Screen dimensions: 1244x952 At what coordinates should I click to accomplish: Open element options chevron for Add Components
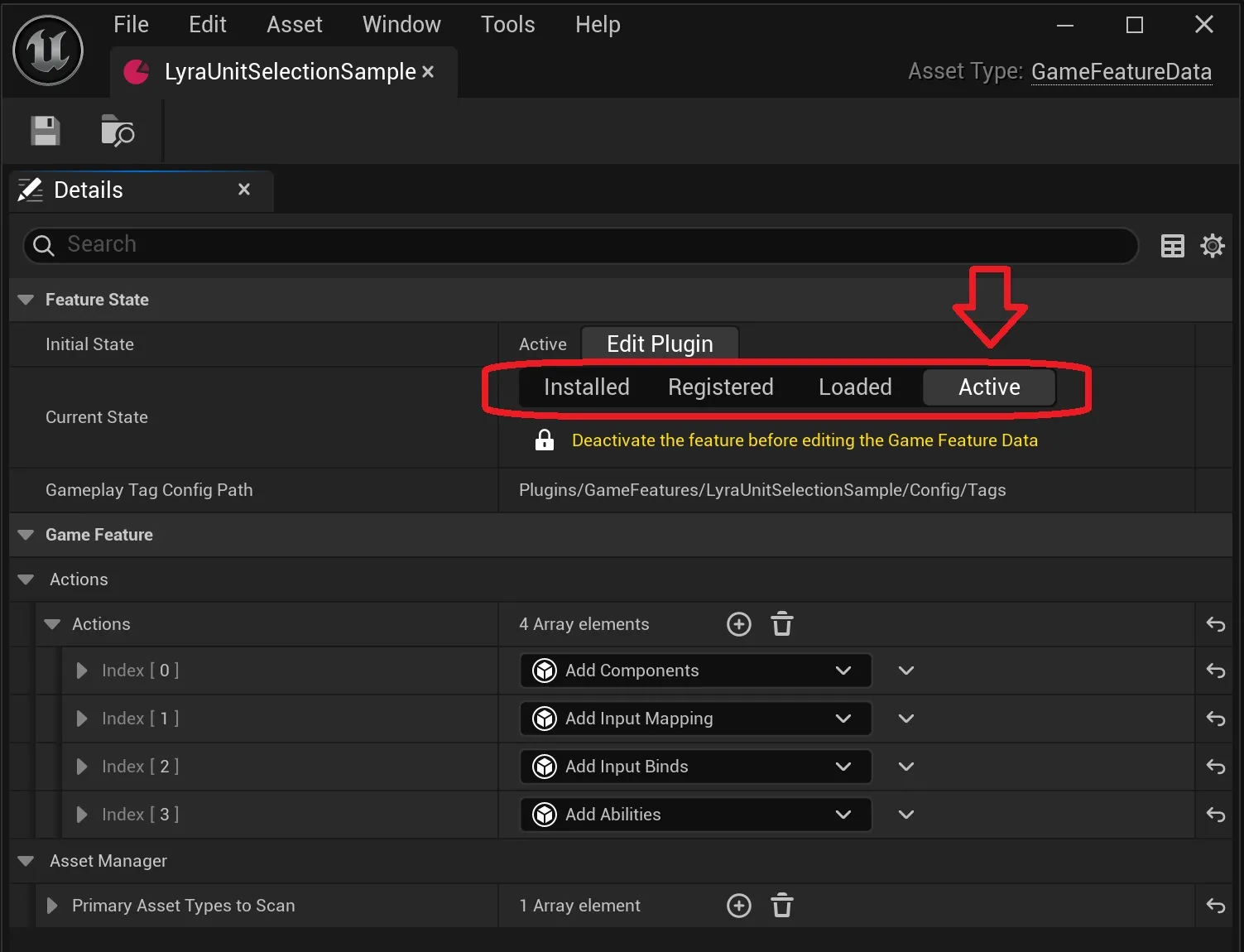click(906, 671)
